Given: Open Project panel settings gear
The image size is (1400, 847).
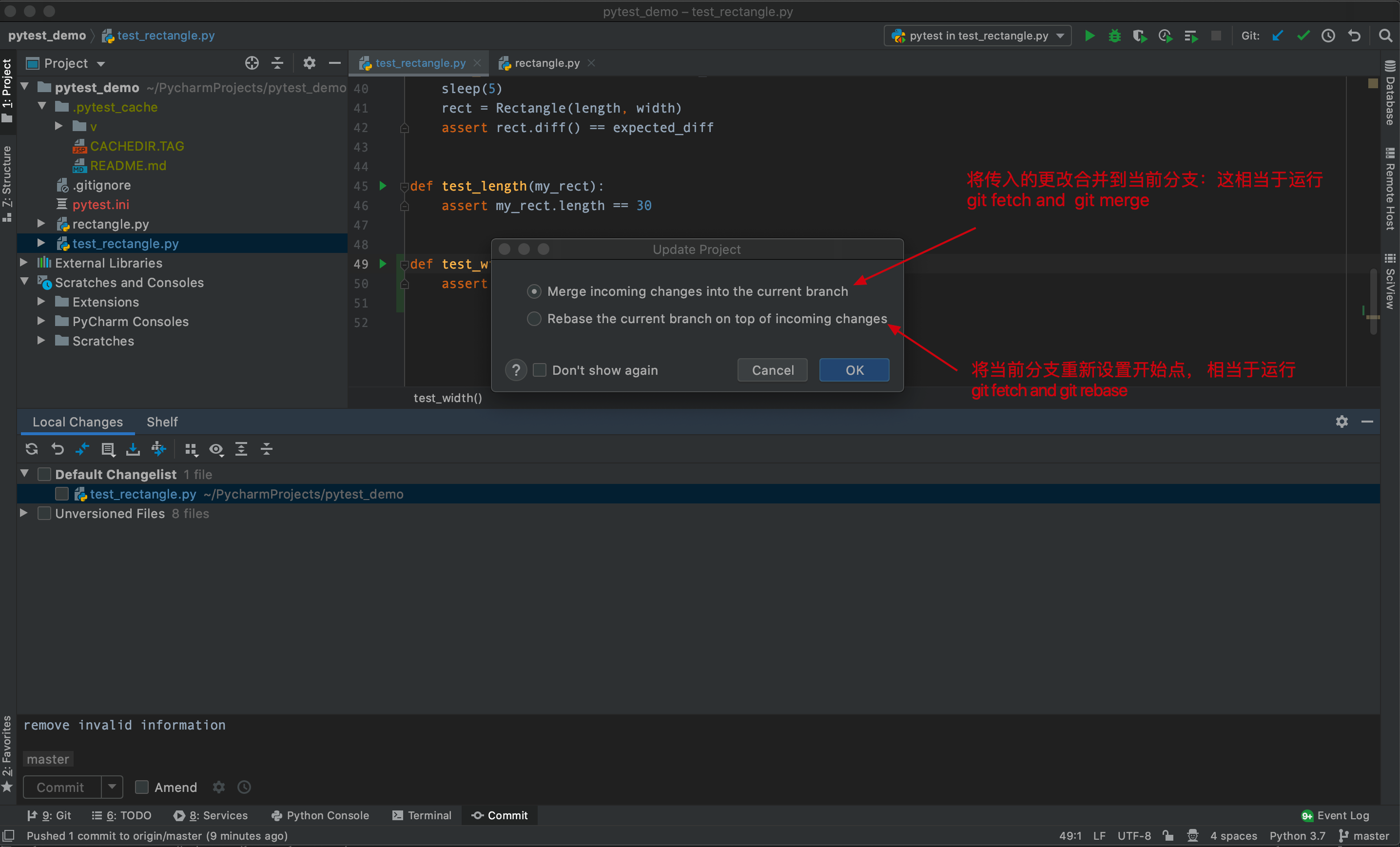Looking at the screenshot, I should coord(309,63).
